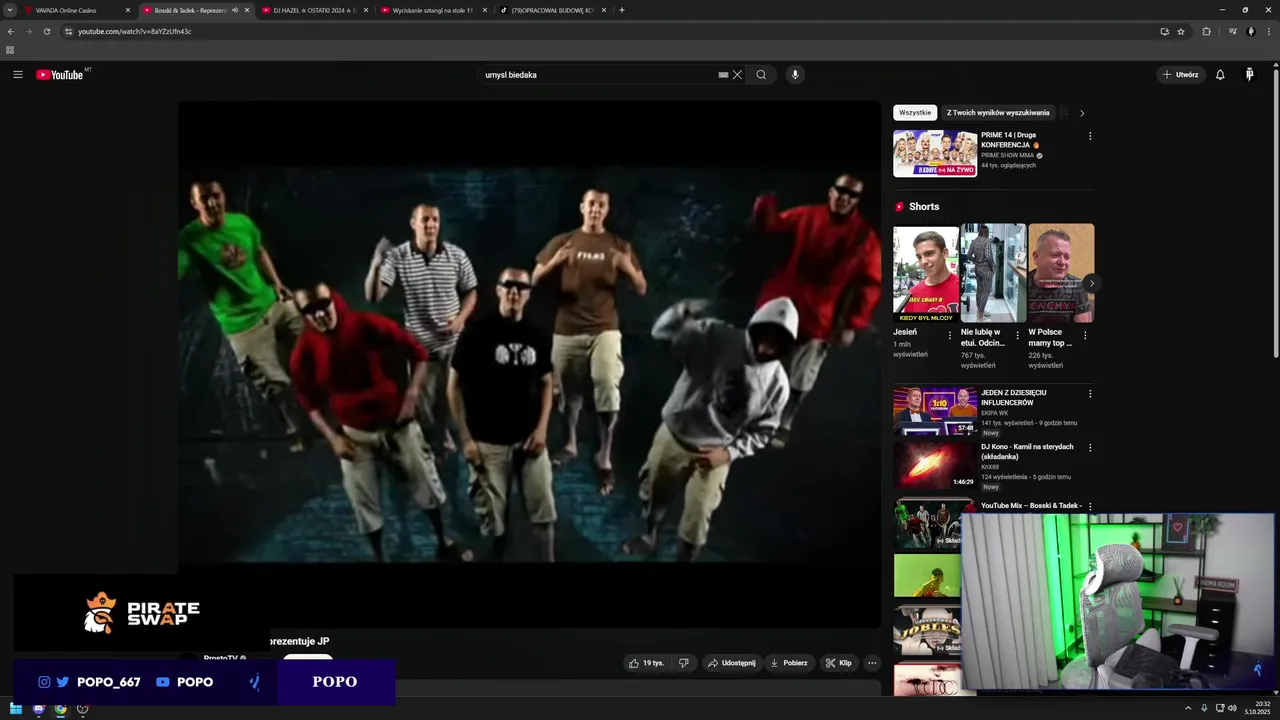Click the Klip clip button
Image resolution: width=1280 pixels, height=720 pixels.
(838, 663)
